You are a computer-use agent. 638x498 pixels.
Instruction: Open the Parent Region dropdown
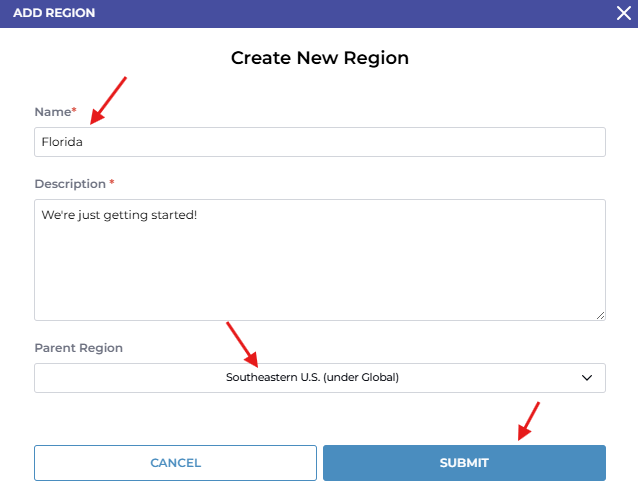tap(320, 378)
